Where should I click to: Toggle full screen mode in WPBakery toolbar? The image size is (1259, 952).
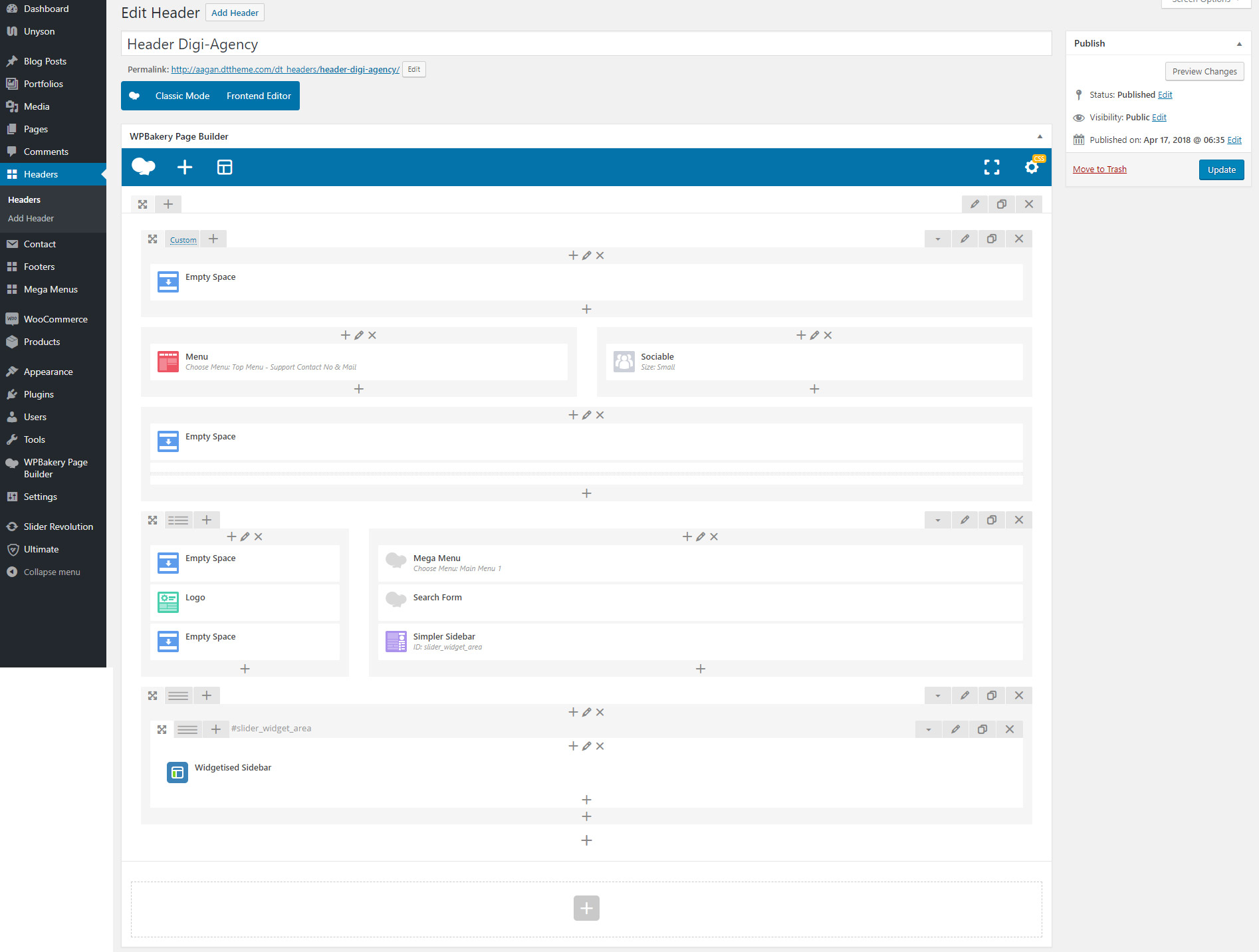[x=991, y=167]
